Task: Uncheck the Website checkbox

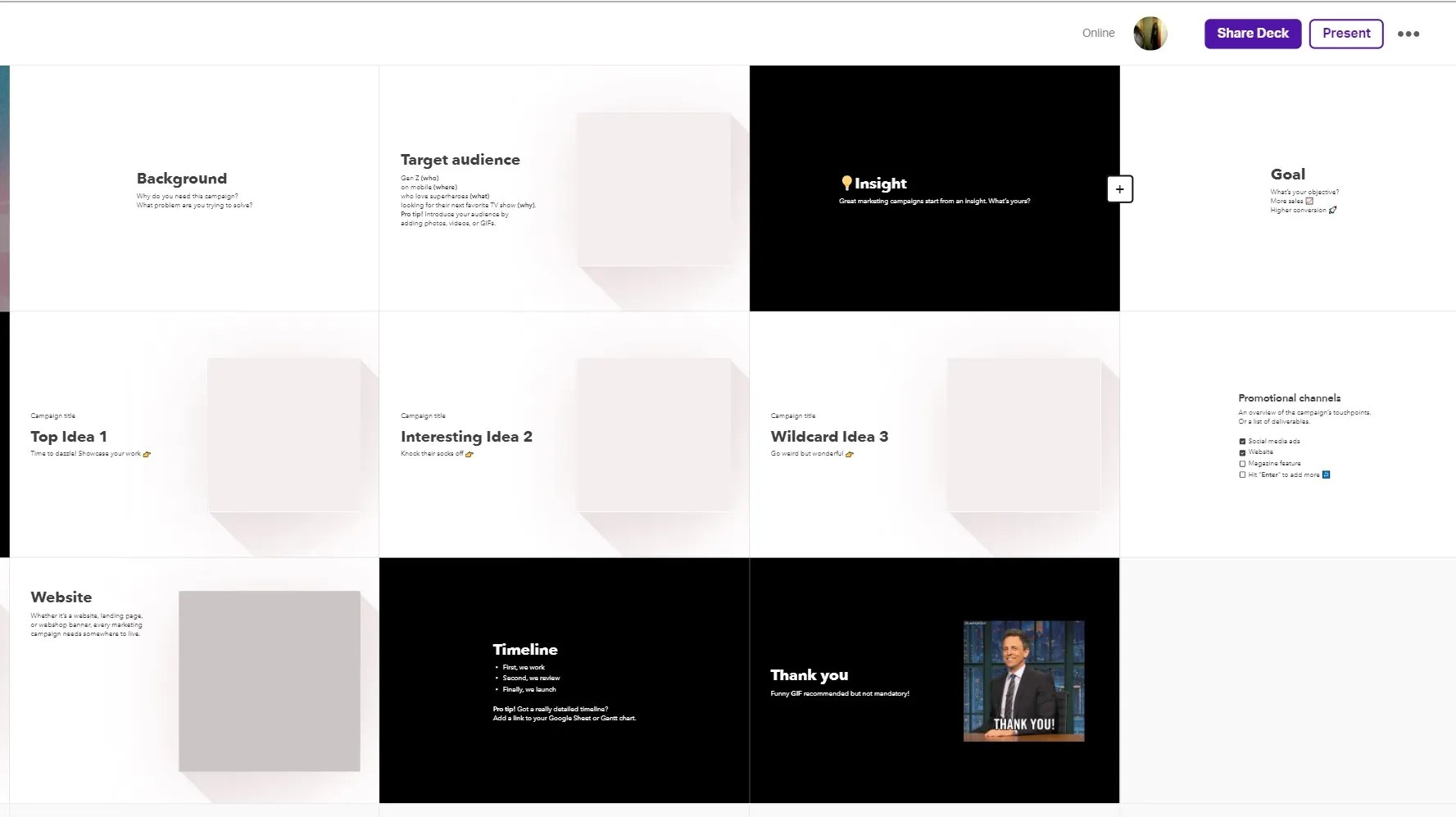Action: pos(1242,452)
